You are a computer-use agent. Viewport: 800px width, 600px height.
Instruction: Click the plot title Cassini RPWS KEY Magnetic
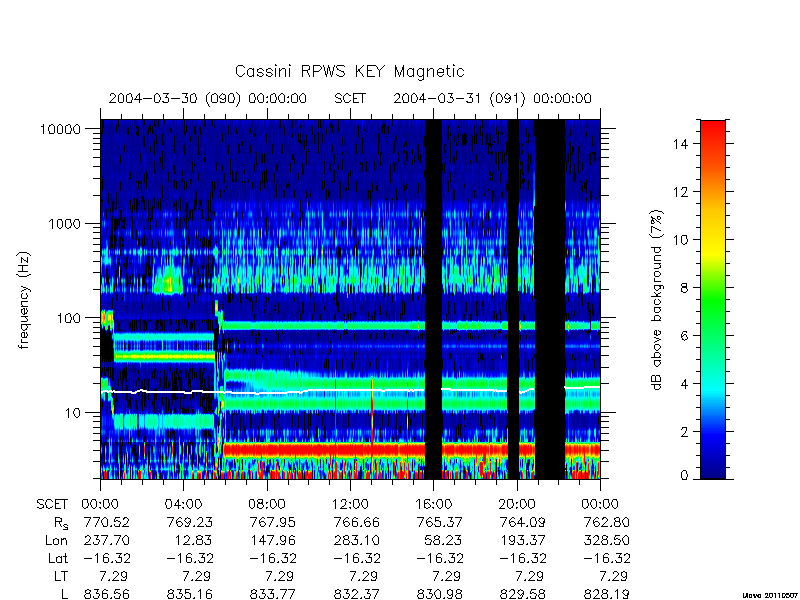[349, 71]
